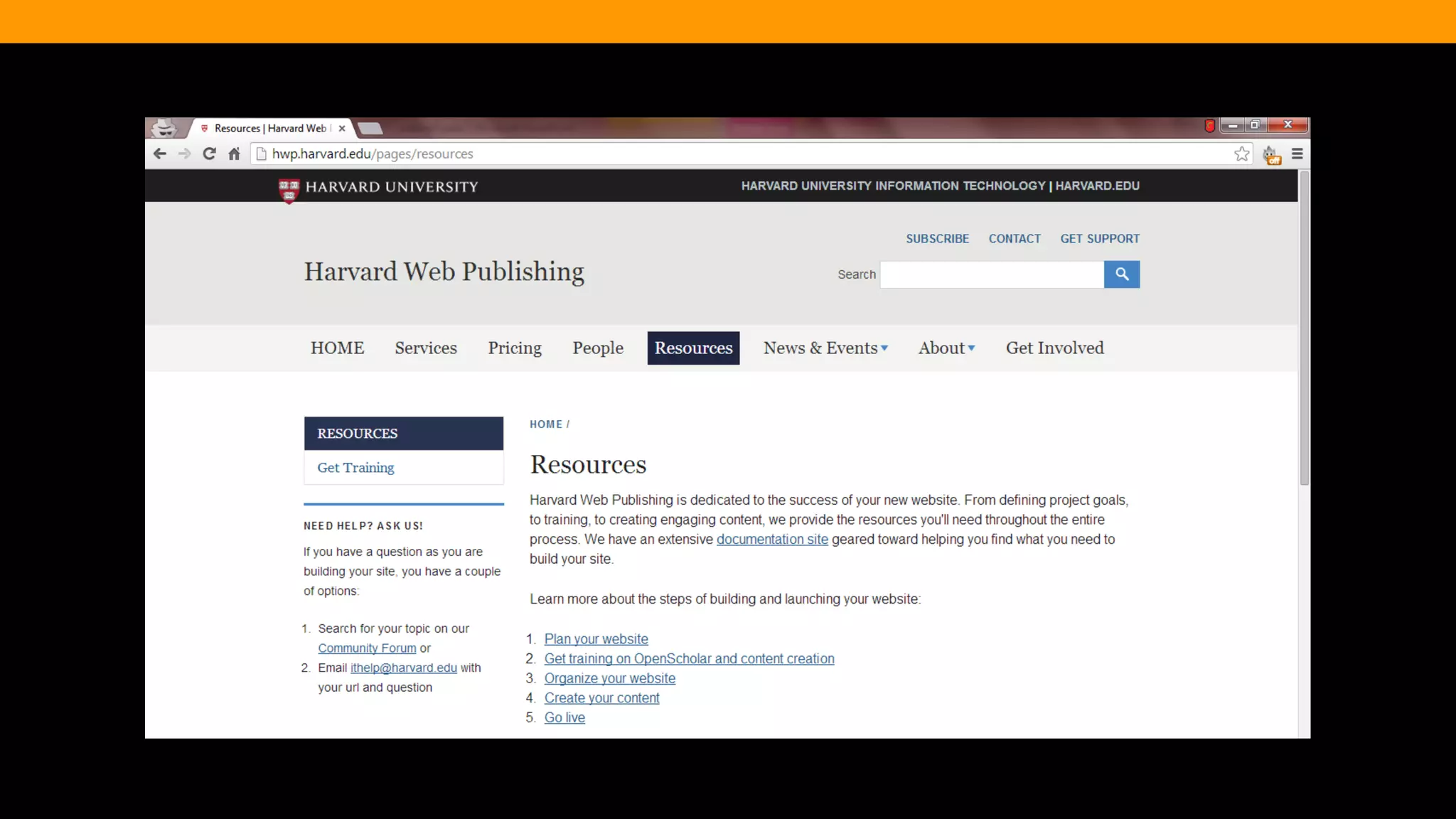Open Get Training in the sidebar
The height and width of the screenshot is (819, 1456).
coord(355,467)
